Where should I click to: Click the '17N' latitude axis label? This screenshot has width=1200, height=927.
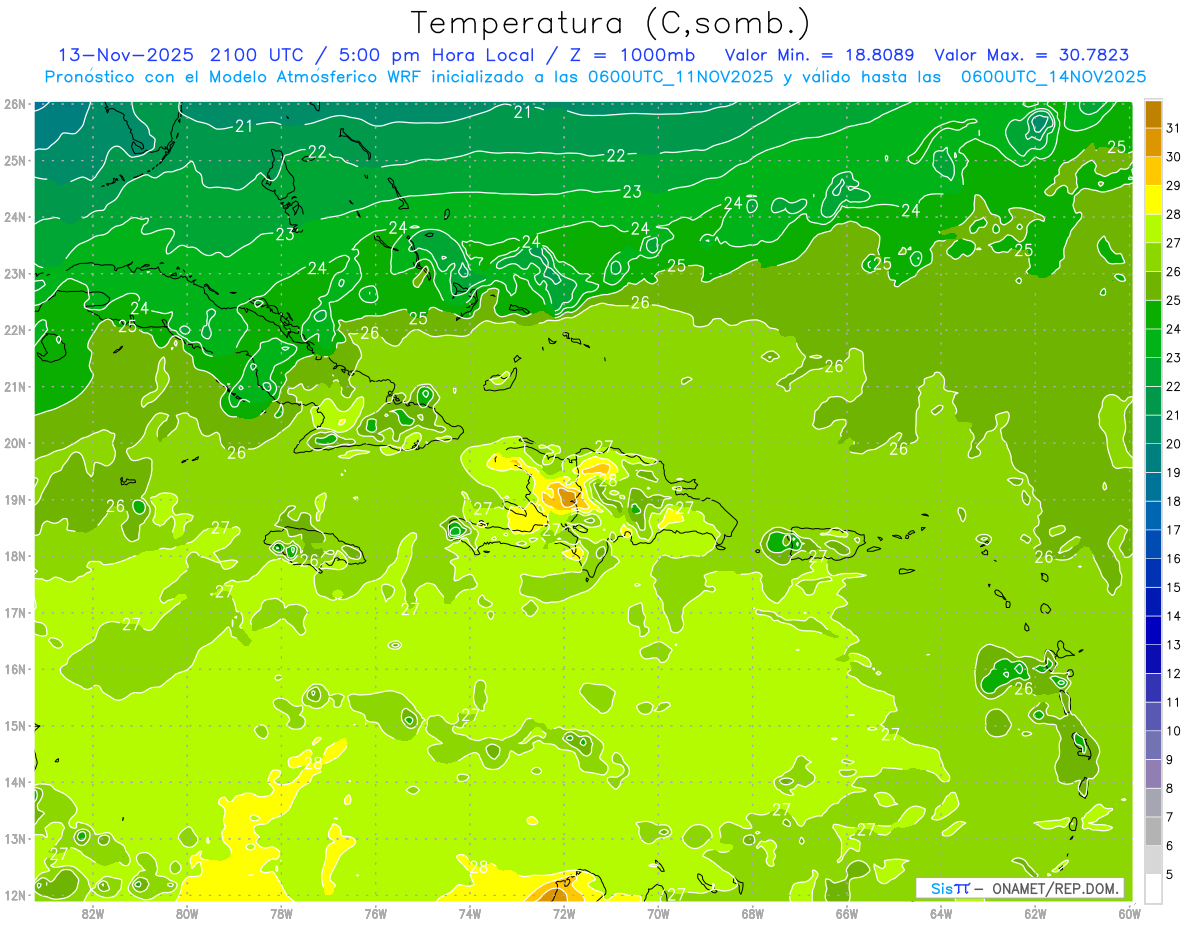pyautogui.click(x=14, y=612)
